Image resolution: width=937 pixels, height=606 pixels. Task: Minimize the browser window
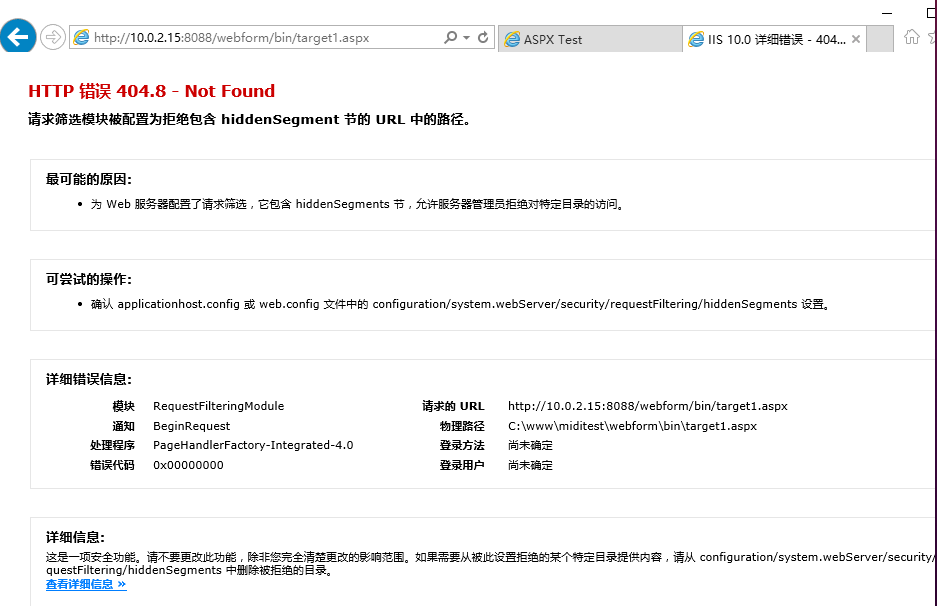[x=887, y=13]
